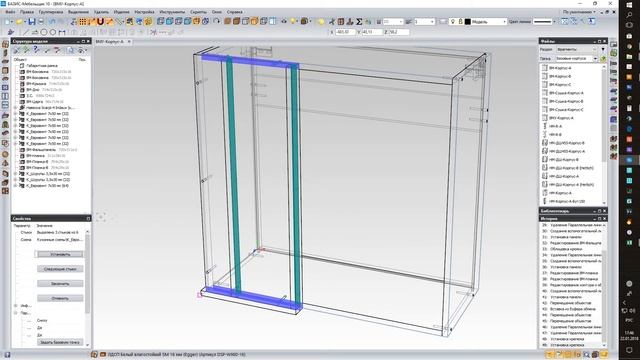Click the solid brown cube render icon
640x360 pixels.
228,22
